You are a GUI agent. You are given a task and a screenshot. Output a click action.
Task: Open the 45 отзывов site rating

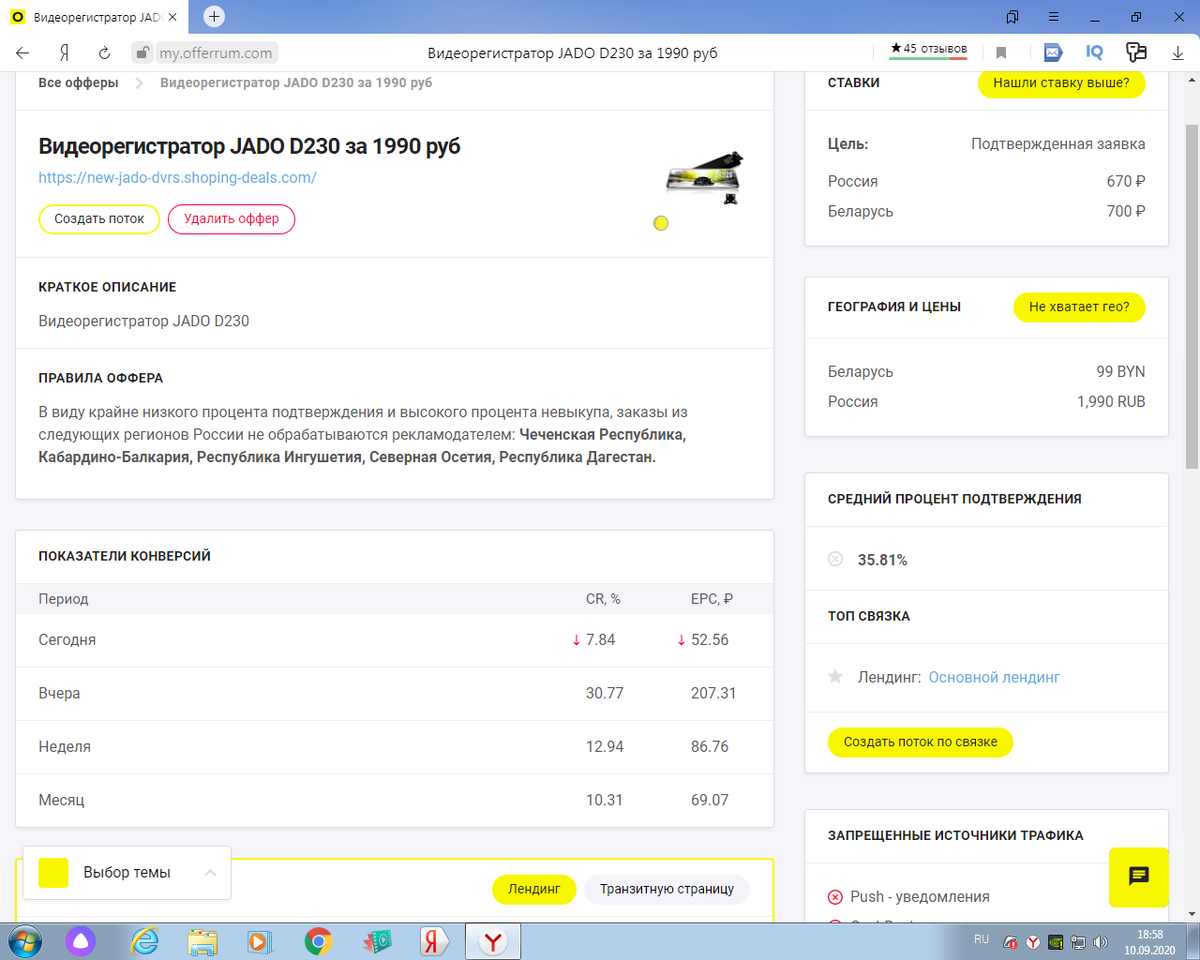[x=928, y=49]
